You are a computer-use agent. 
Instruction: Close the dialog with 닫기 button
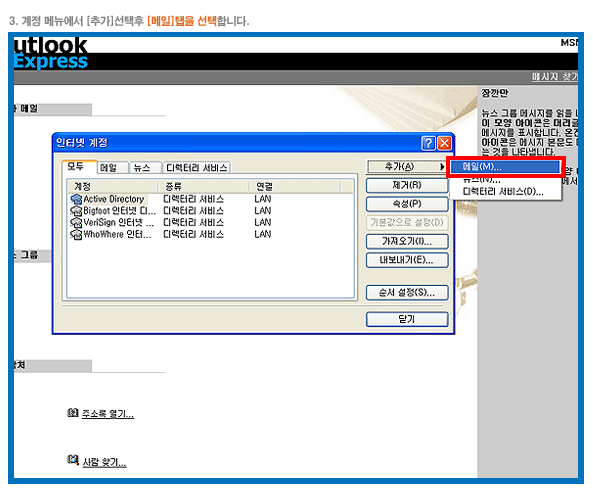click(x=407, y=319)
